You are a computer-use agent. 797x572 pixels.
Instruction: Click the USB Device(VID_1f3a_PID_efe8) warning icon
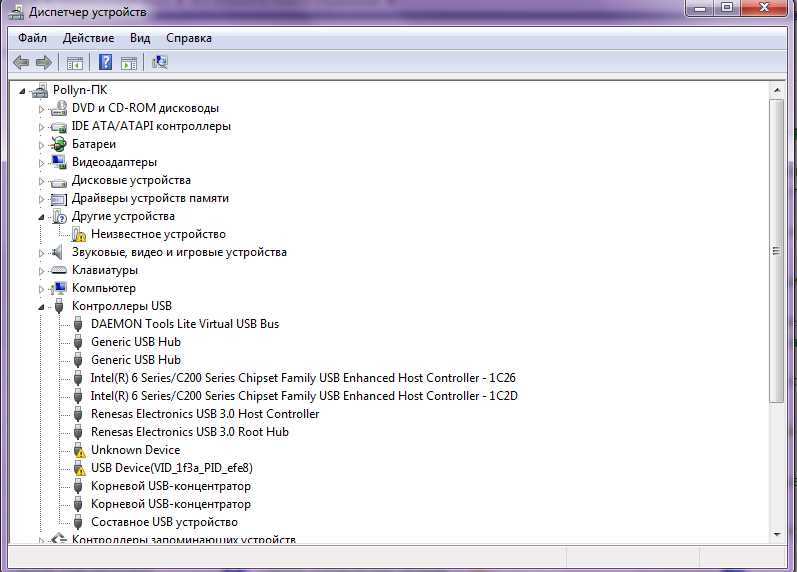pos(78,468)
